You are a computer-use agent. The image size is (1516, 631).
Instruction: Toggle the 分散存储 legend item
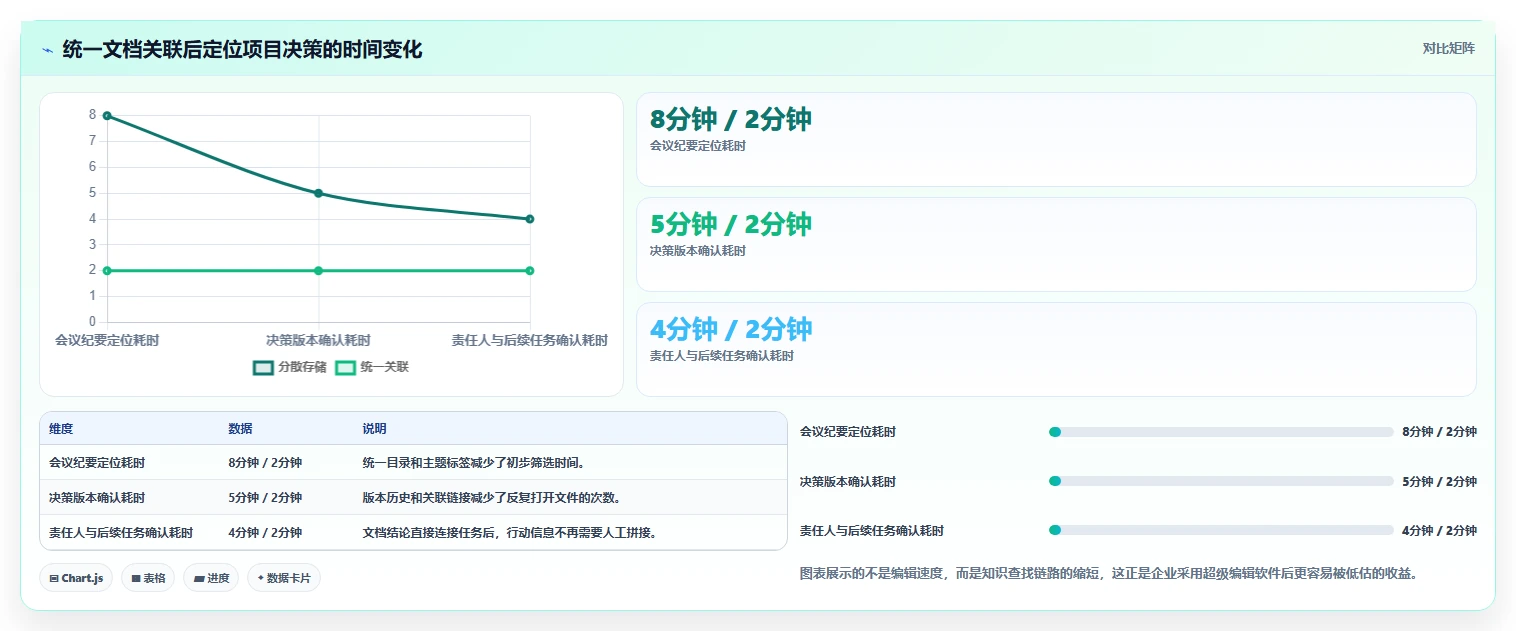tap(290, 367)
